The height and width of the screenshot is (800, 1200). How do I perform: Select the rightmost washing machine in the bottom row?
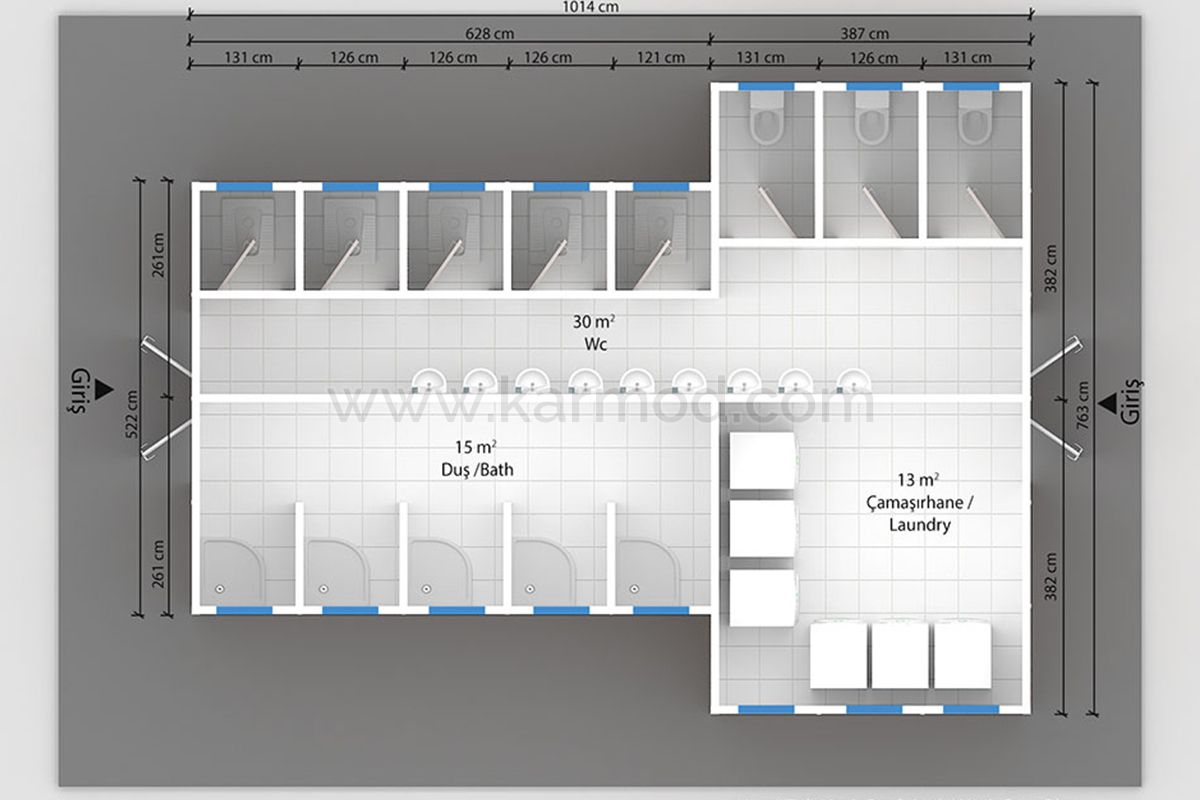962,655
